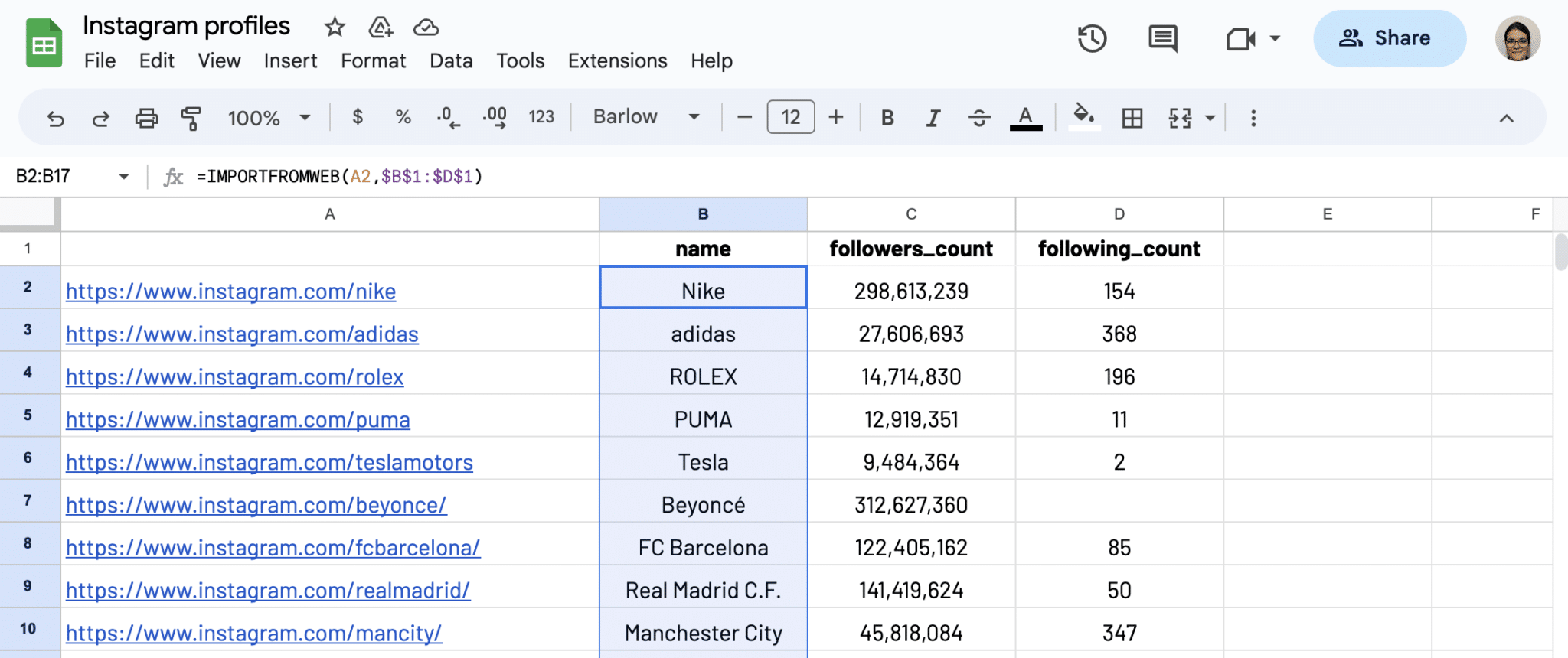Open the Data menu
The image size is (1568, 658).
pos(451,60)
